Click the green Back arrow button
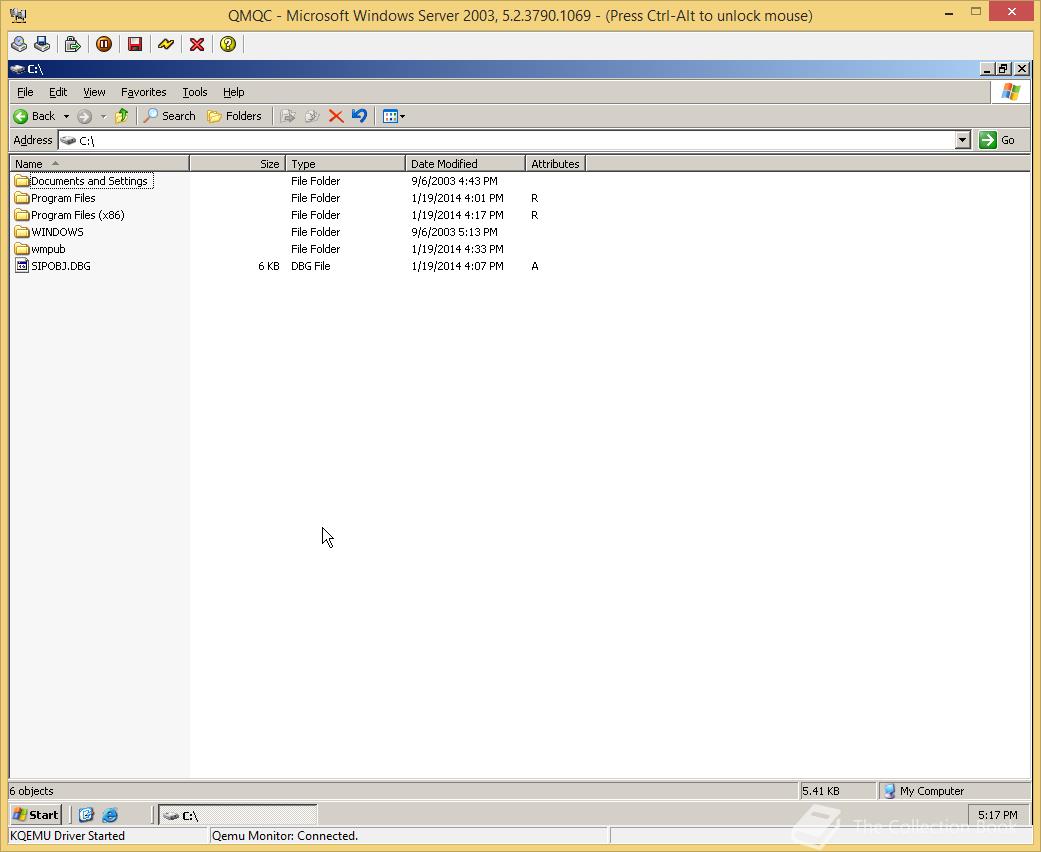Viewport: 1041px width, 852px height. click(x=35, y=116)
